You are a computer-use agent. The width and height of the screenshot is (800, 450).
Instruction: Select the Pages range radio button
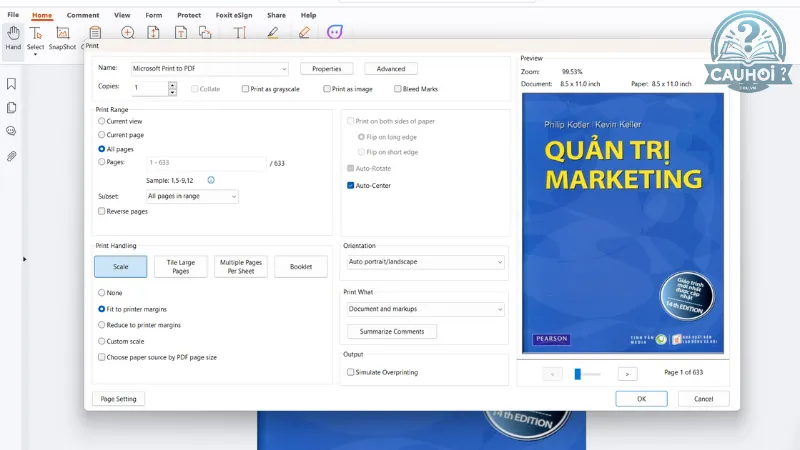pos(102,162)
